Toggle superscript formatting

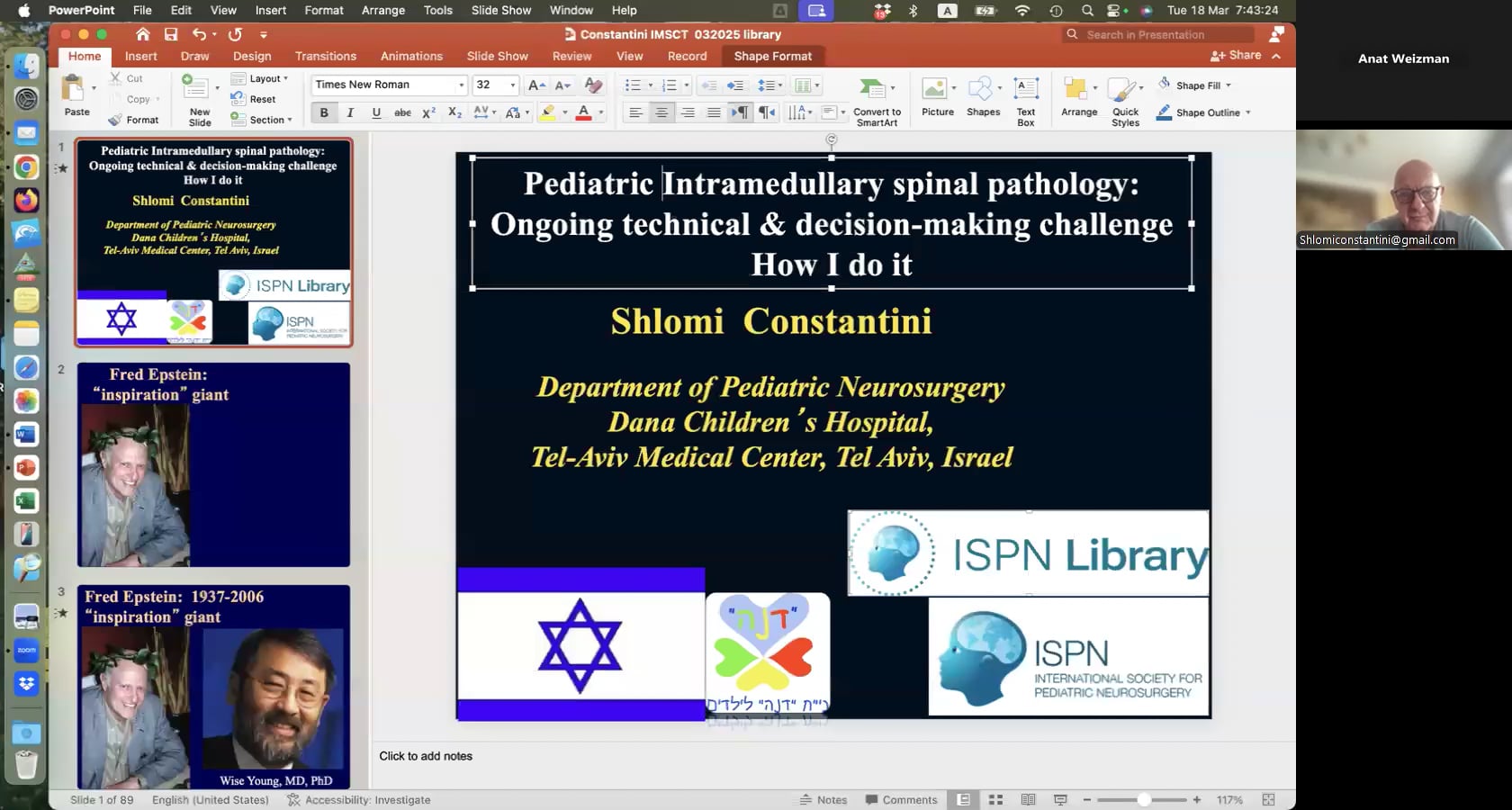(x=429, y=112)
